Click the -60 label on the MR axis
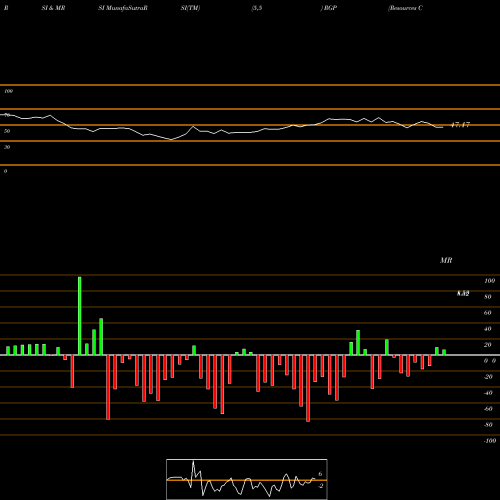 point(488,409)
